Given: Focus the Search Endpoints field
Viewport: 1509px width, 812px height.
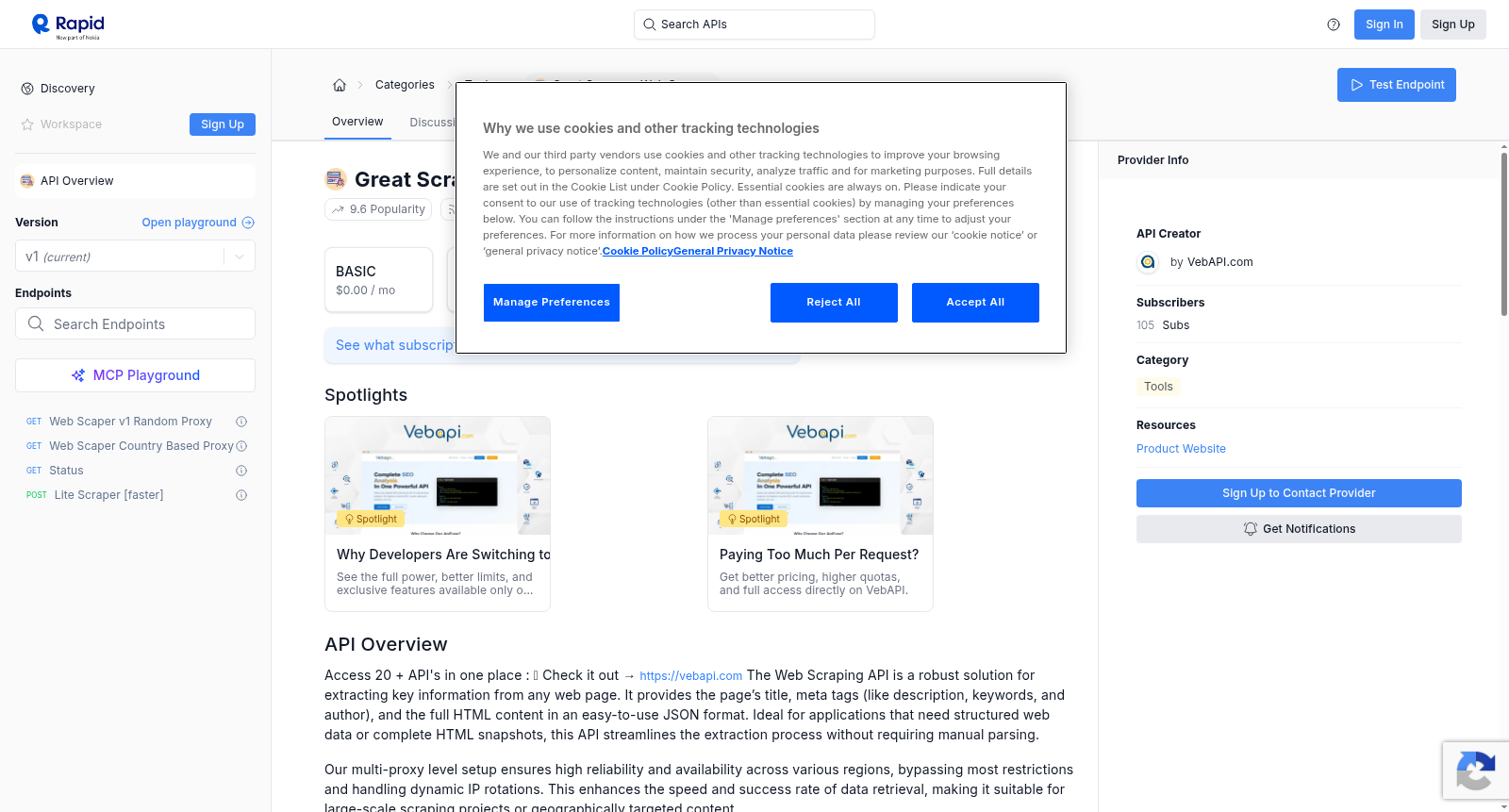Looking at the screenshot, I should (x=135, y=323).
